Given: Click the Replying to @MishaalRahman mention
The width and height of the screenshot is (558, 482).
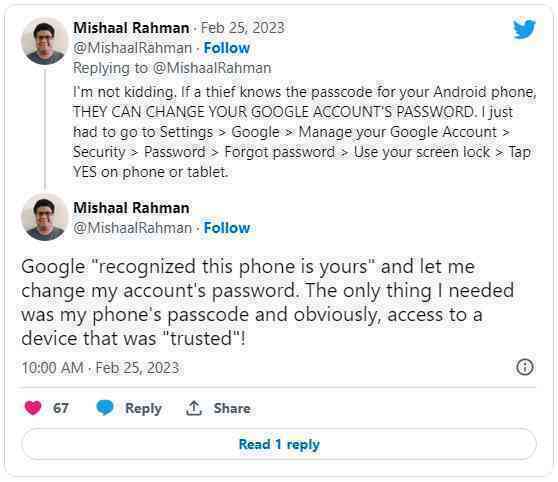Looking at the screenshot, I should click(212, 68).
